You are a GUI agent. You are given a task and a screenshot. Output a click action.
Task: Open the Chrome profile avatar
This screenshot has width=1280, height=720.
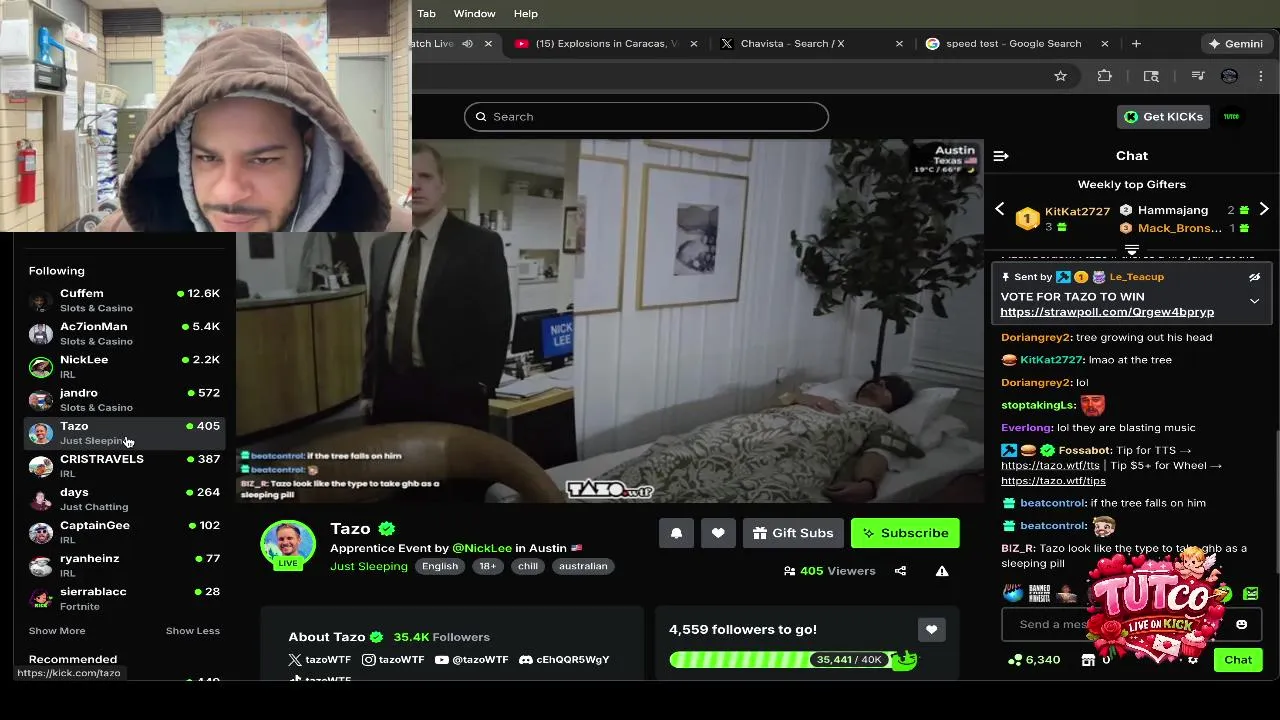tap(1230, 76)
